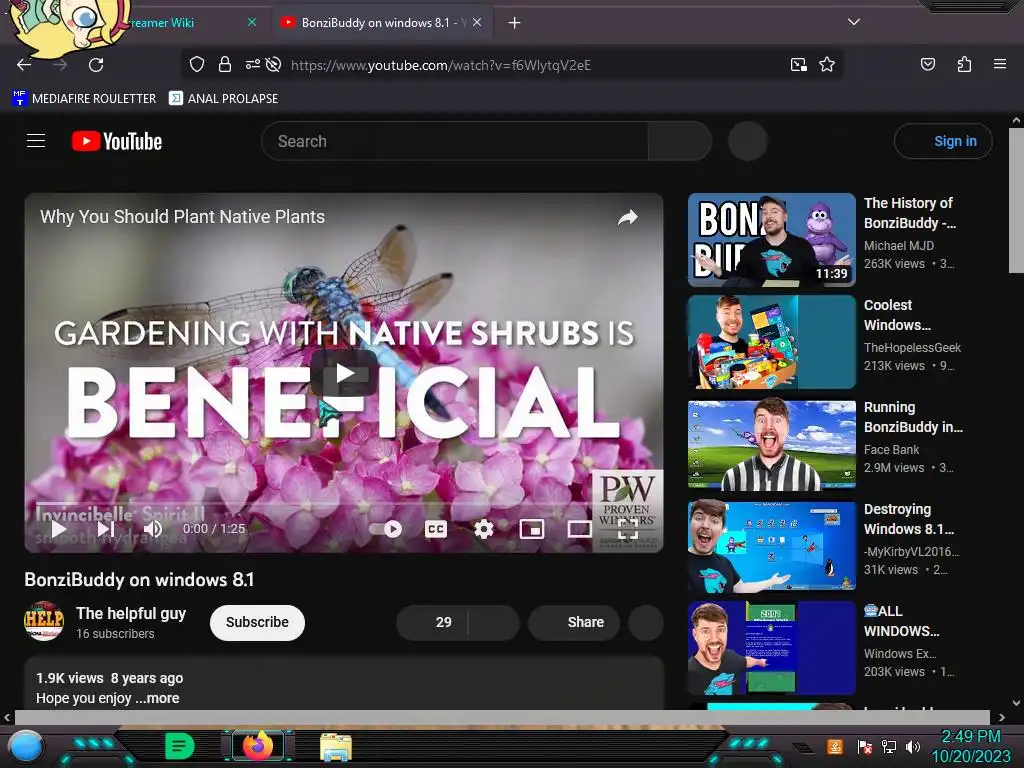Skip to the next video
This screenshot has width=1024, height=768.
click(106, 529)
